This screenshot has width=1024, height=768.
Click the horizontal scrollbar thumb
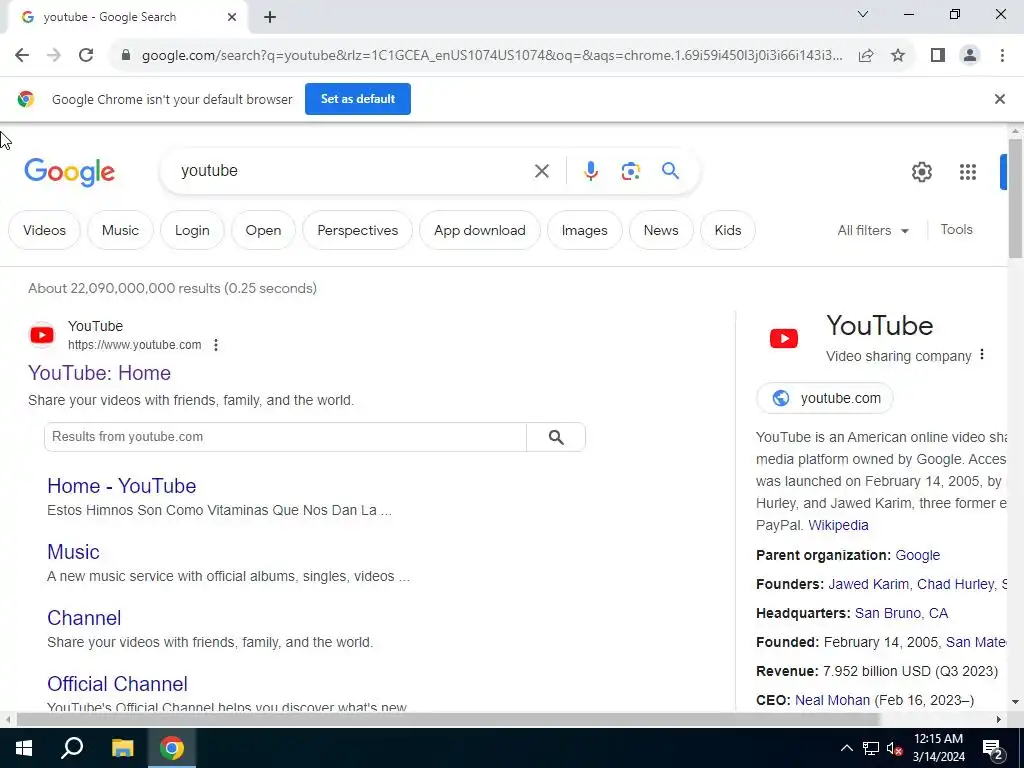[448, 720]
